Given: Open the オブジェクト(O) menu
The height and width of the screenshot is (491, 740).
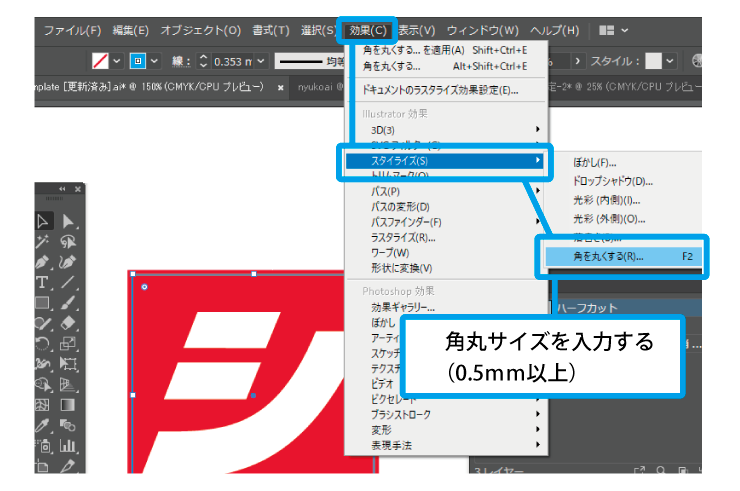Looking at the screenshot, I should [201, 31].
